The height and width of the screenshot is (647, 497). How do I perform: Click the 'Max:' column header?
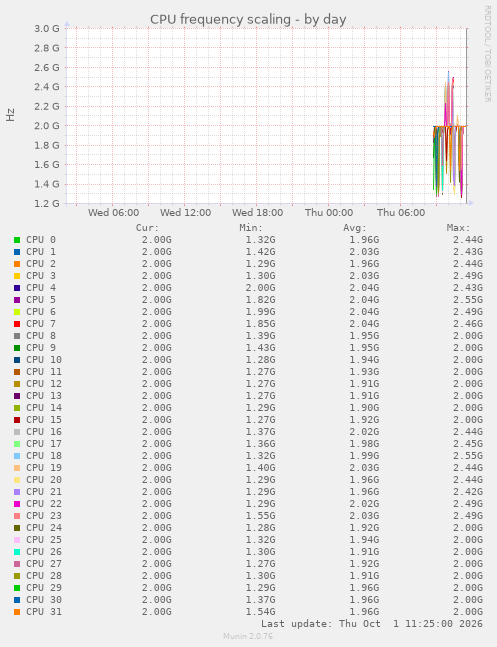pos(458,228)
